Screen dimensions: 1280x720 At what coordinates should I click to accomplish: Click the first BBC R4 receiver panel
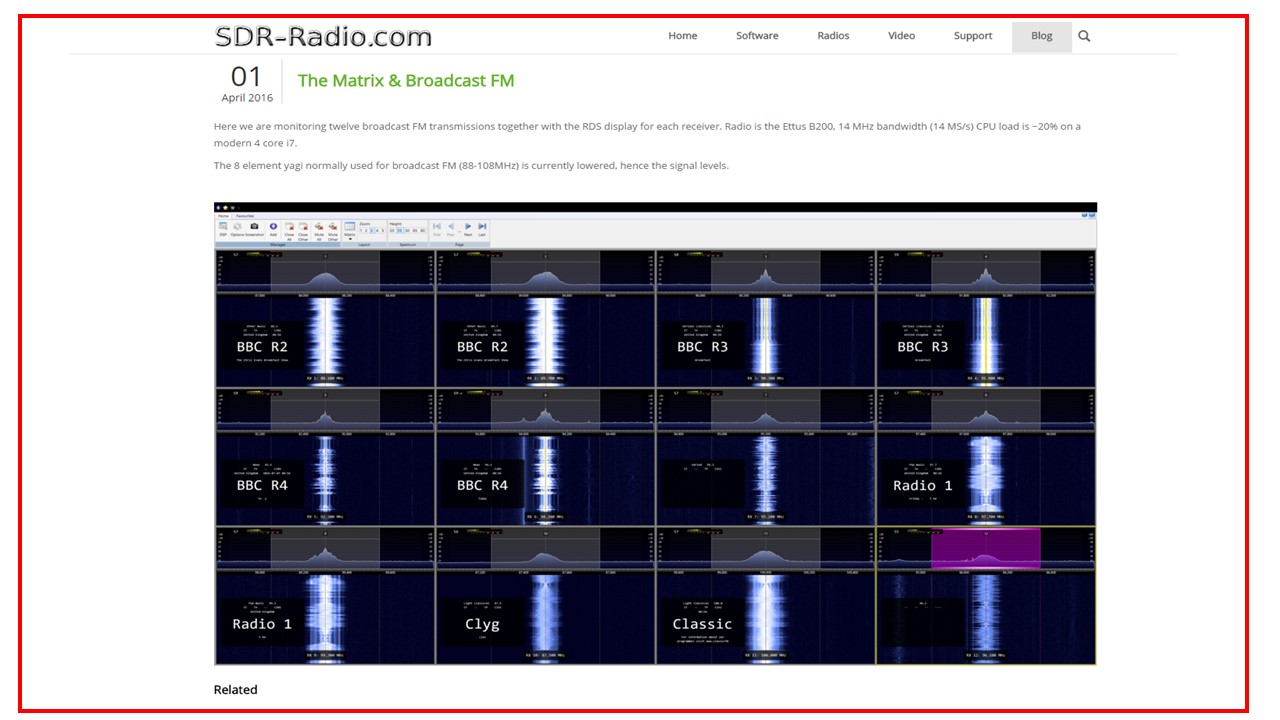pos(325,457)
